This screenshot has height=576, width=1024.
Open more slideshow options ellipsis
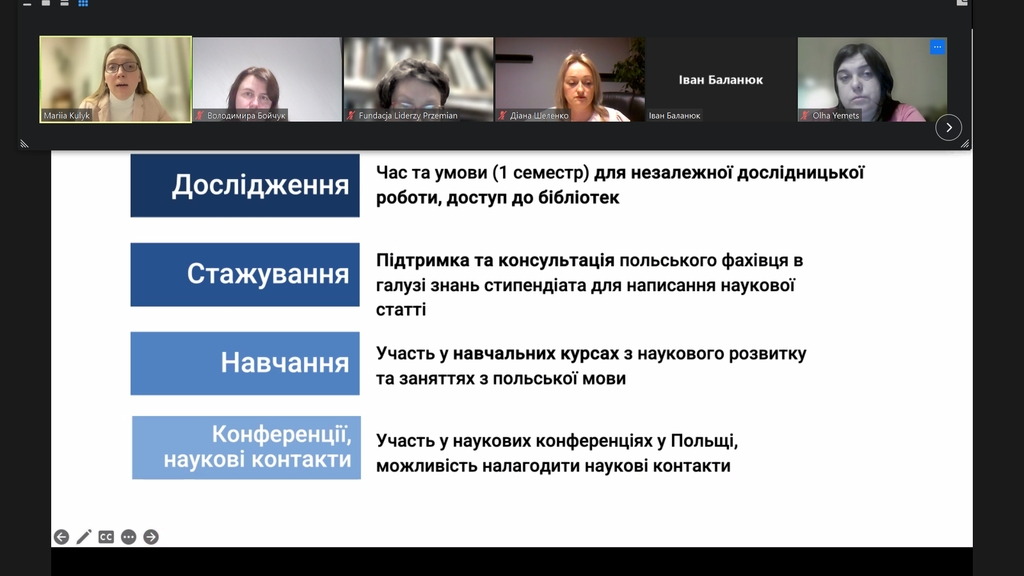(129, 537)
